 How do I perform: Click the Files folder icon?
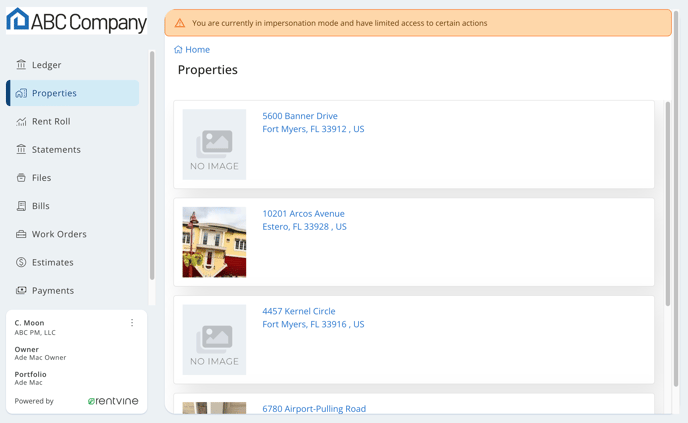(21, 177)
